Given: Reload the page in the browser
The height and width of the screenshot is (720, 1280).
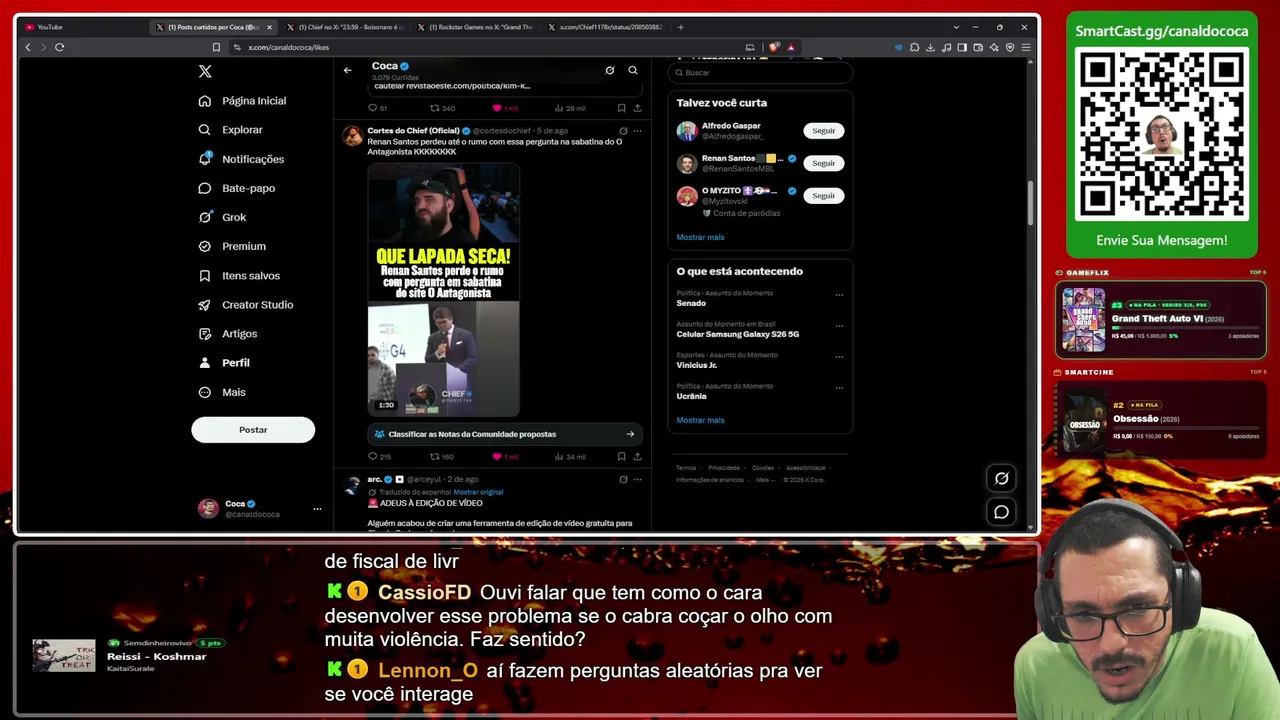Looking at the screenshot, I should [x=60, y=47].
